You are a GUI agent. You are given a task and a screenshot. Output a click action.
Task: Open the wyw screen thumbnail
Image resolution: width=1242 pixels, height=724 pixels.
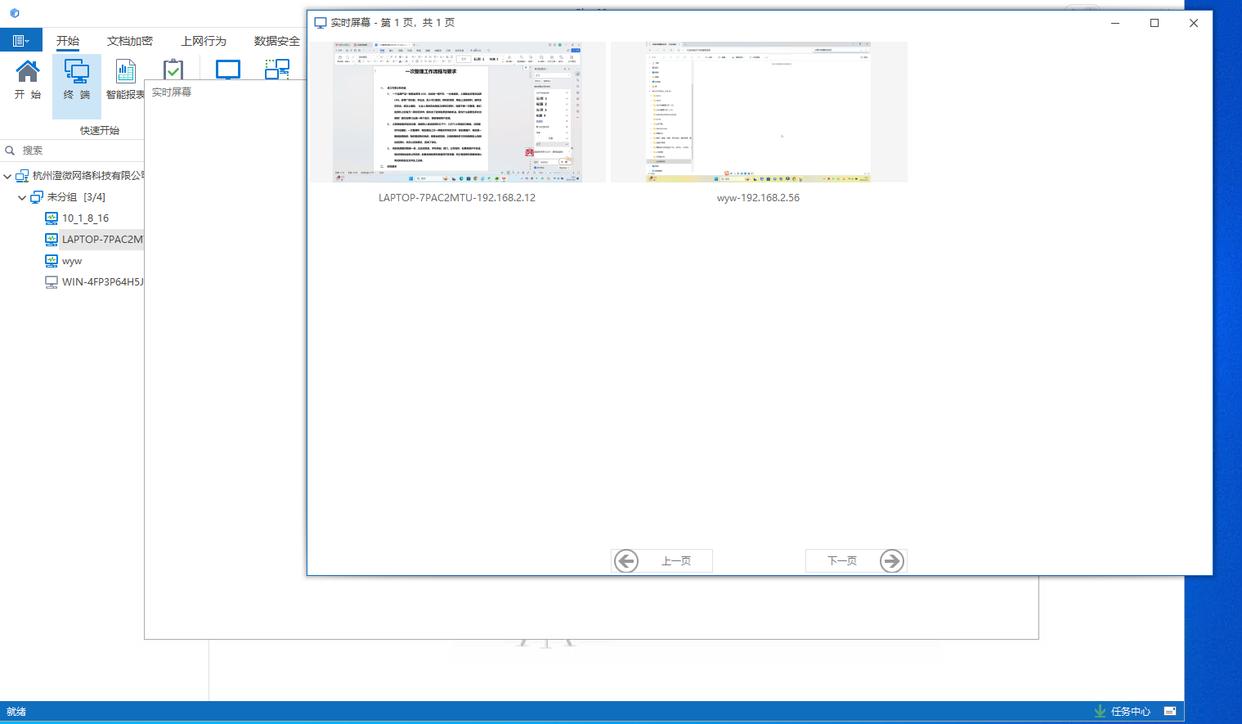click(758, 111)
